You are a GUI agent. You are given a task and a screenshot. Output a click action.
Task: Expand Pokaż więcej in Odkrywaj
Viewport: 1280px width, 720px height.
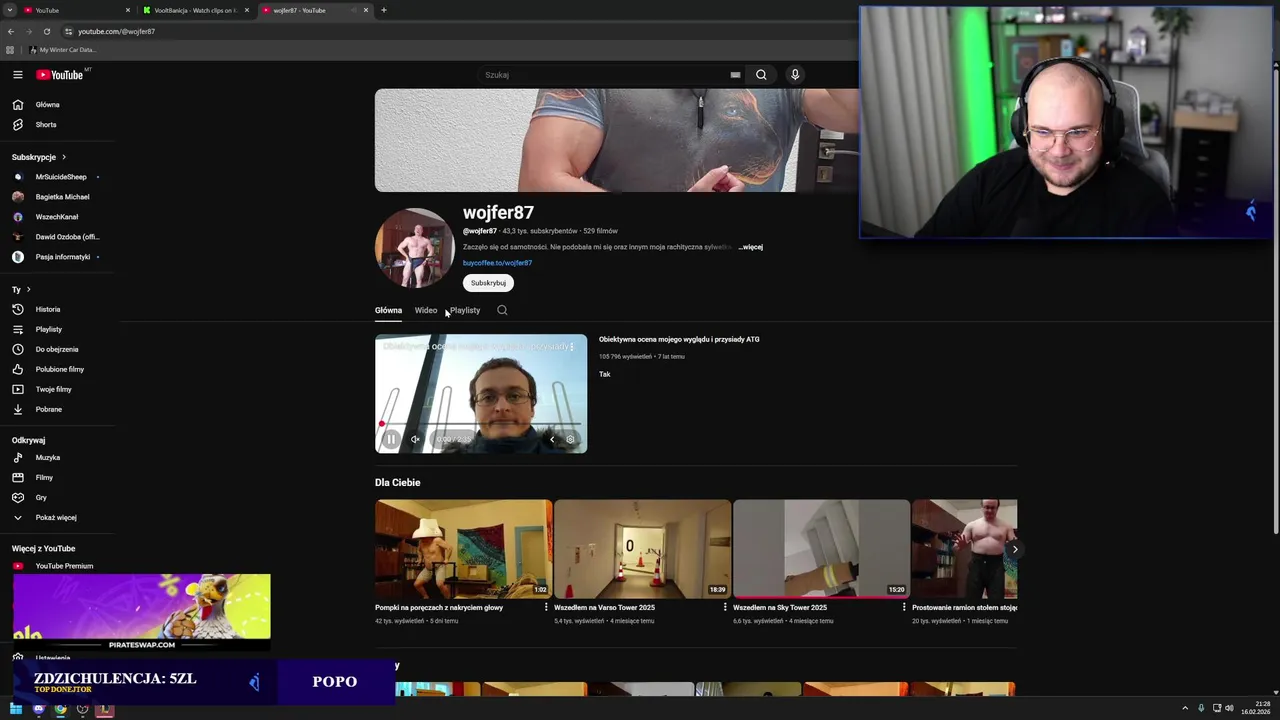click(x=60, y=517)
